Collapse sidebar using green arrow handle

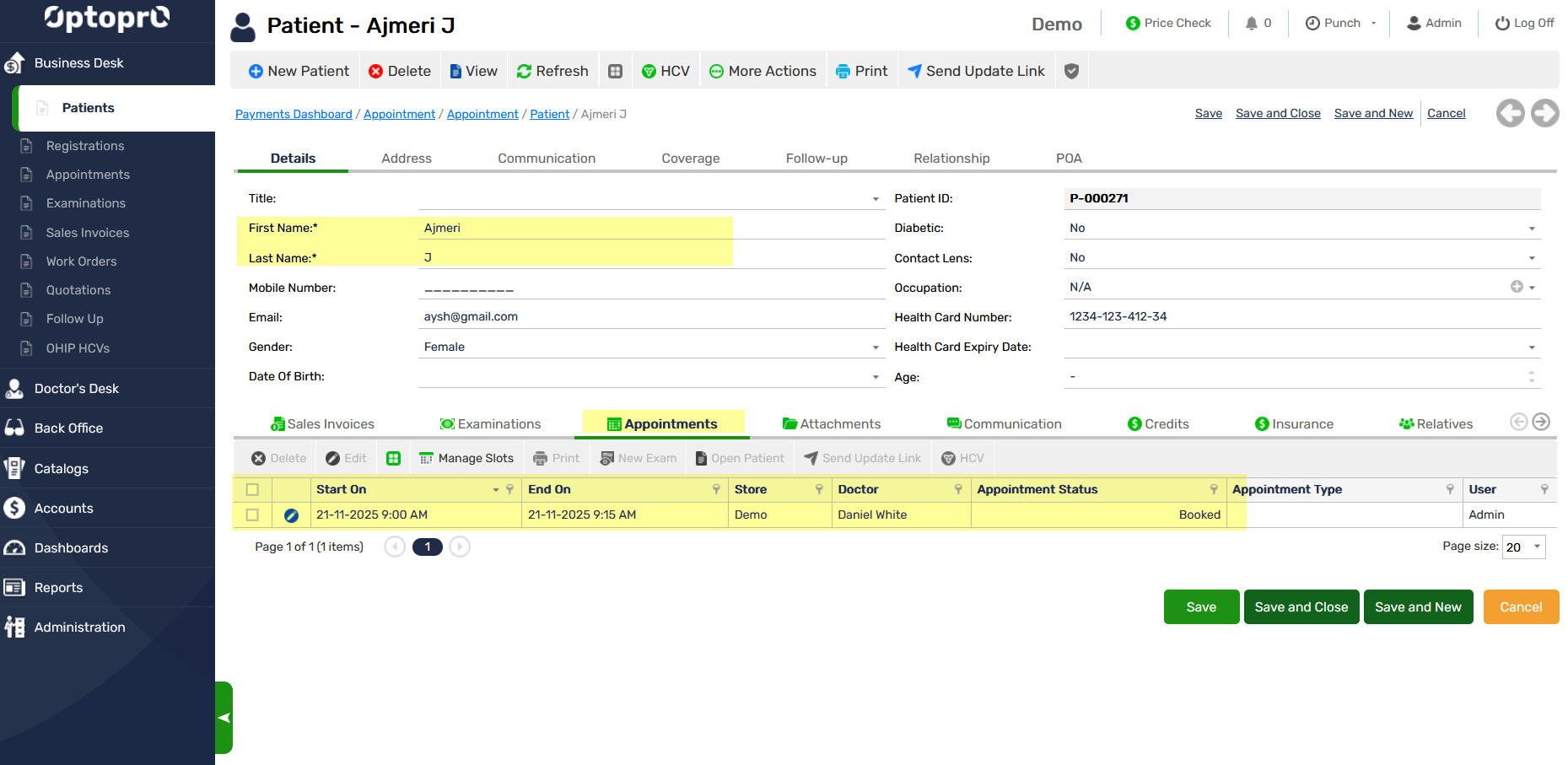pyautogui.click(x=224, y=718)
